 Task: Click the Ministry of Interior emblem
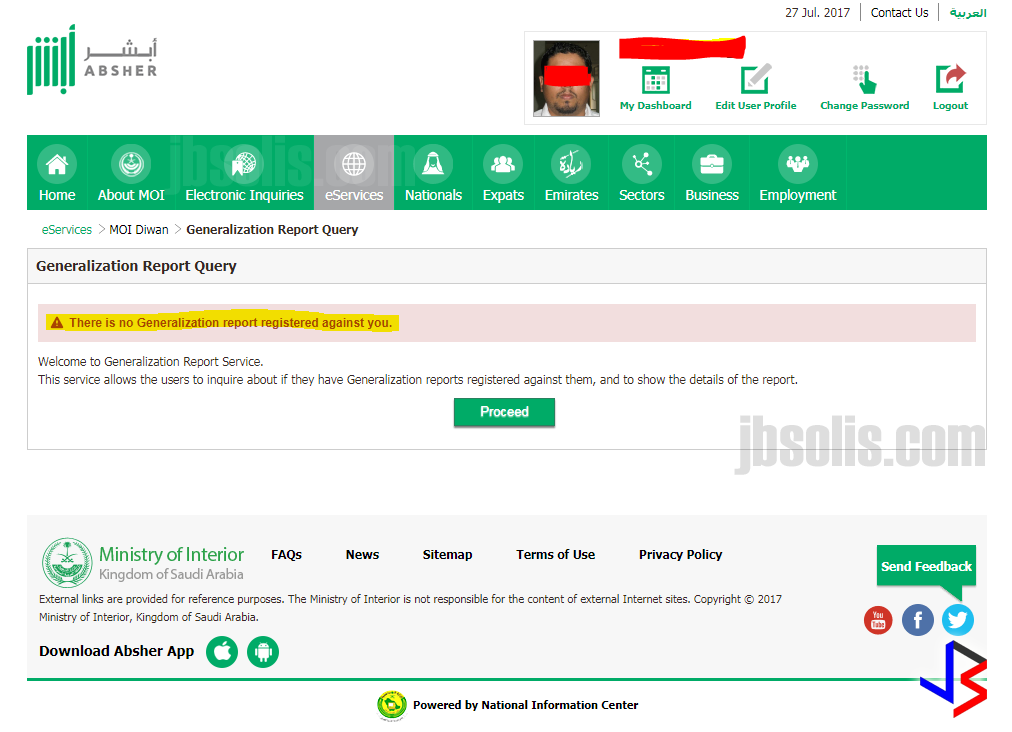pyautogui.click(x=67, y=563)
